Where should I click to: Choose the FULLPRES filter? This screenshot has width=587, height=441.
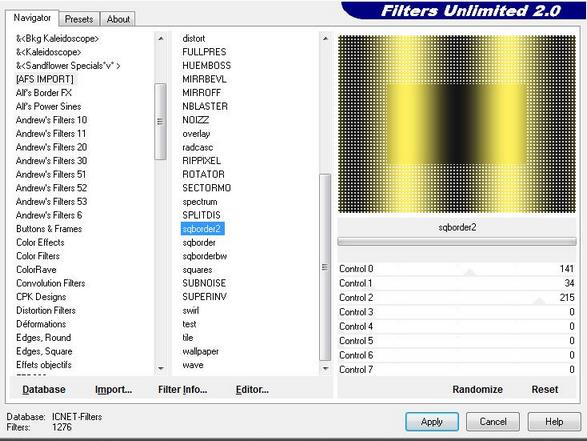[x=204, y=52]
